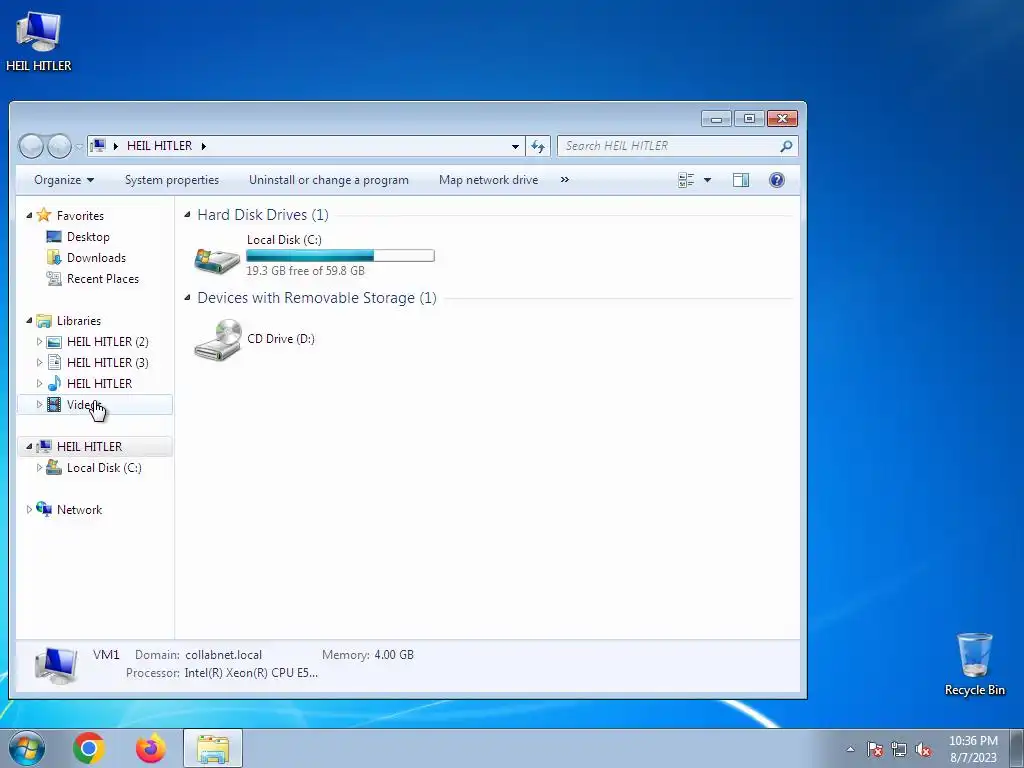The width and height of the screenshot is (1024, 768).
Task: Click the '4.00 GB' memory value
Action: click(394, 654)
